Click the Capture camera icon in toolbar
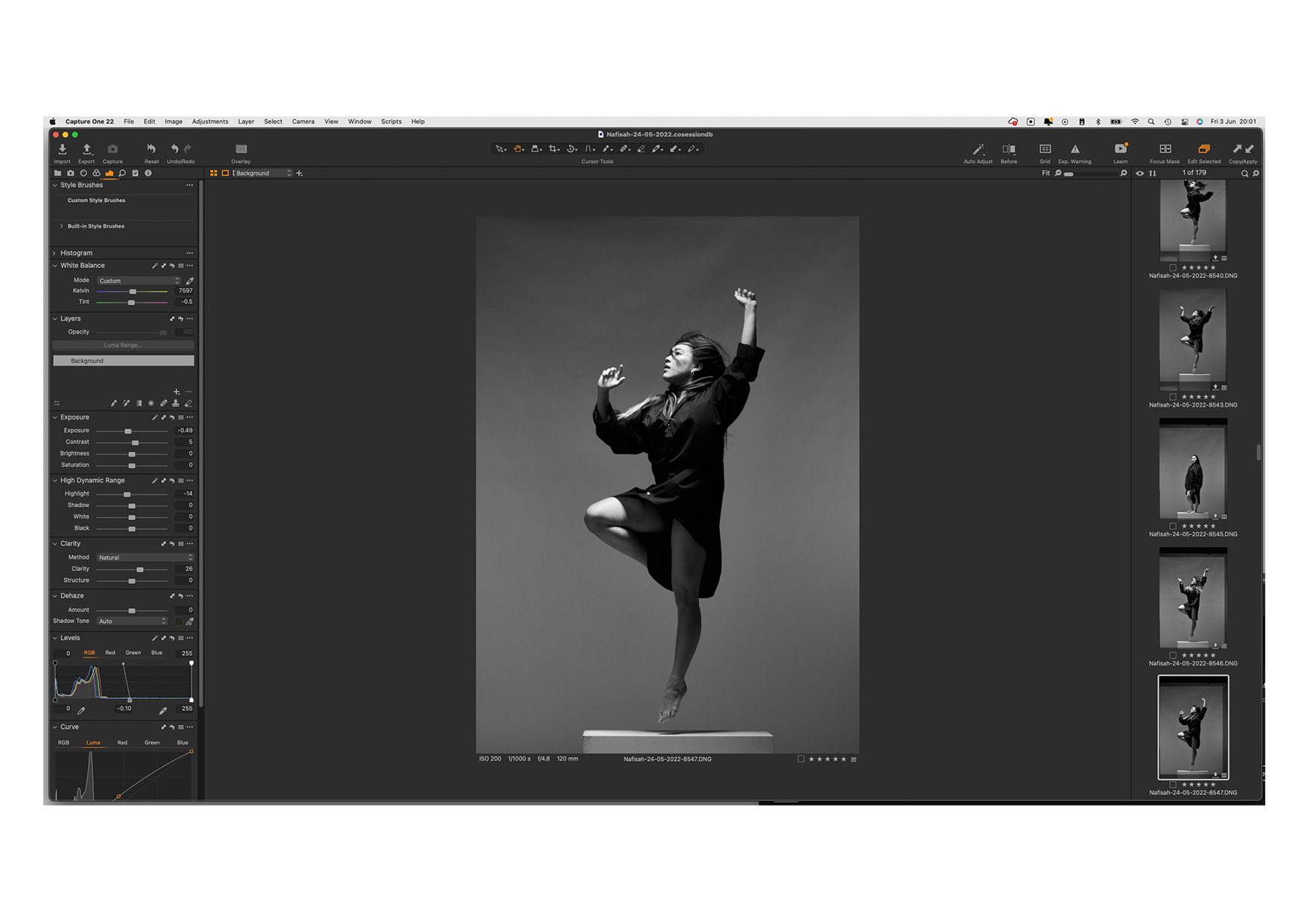1307x924 pixels. click(x=113, y=150)
